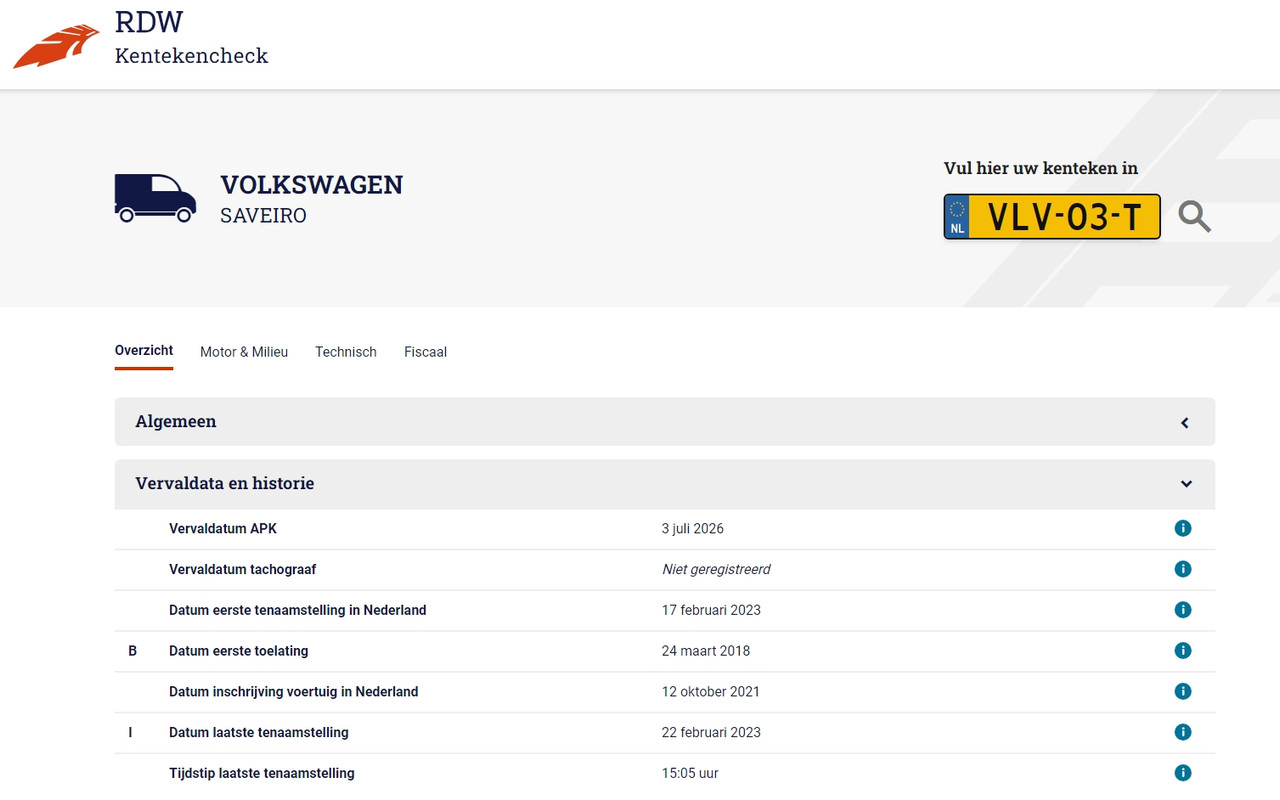The width and height of the screenshot is (1280, 800).
Task: Click the 'Tijdstip laatste tenaamstelling' label
Action: click(x=262, y=774)
